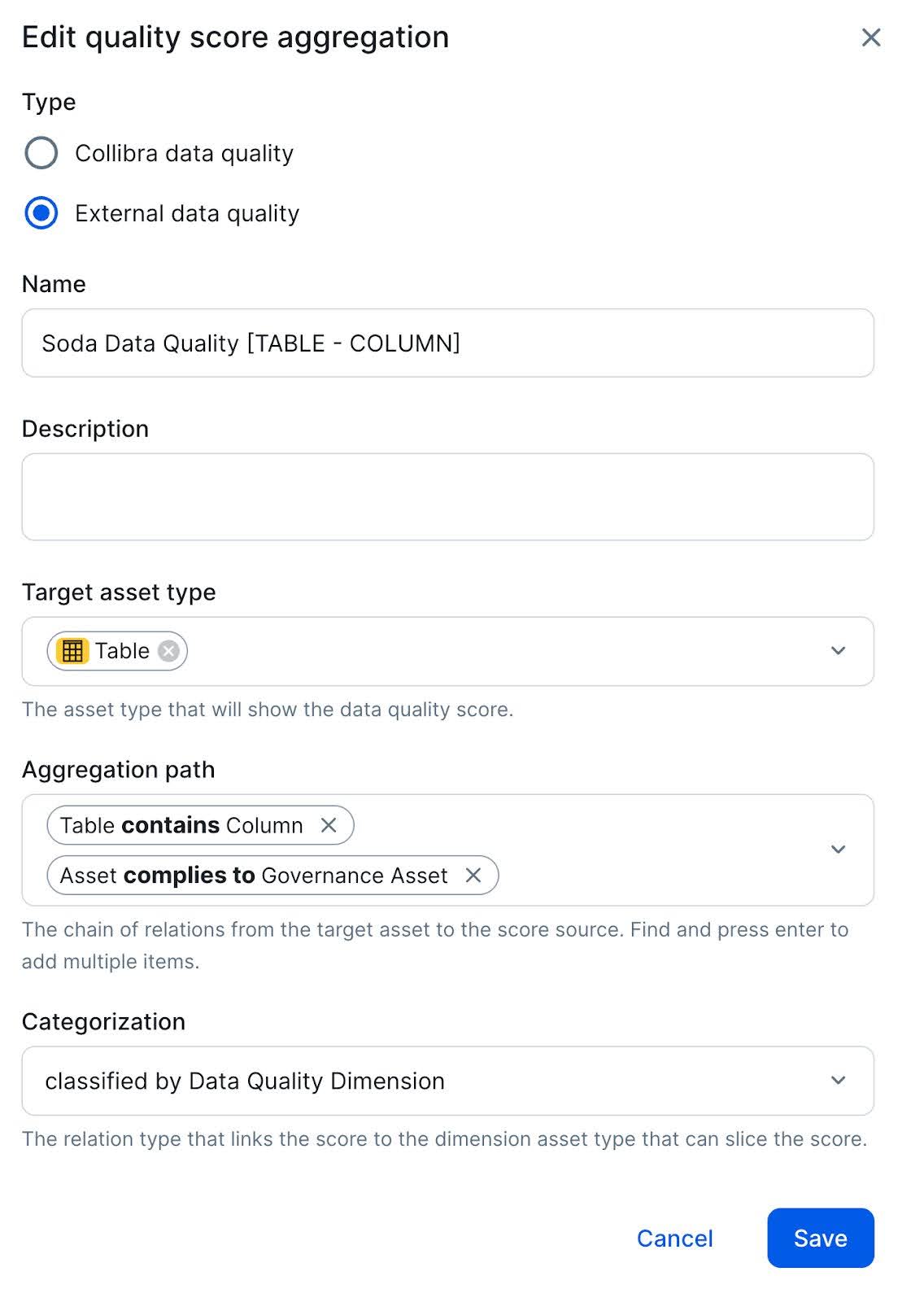Click the yellow Table asset type icon
The image size is (924, 1302).
coord(72,651)
